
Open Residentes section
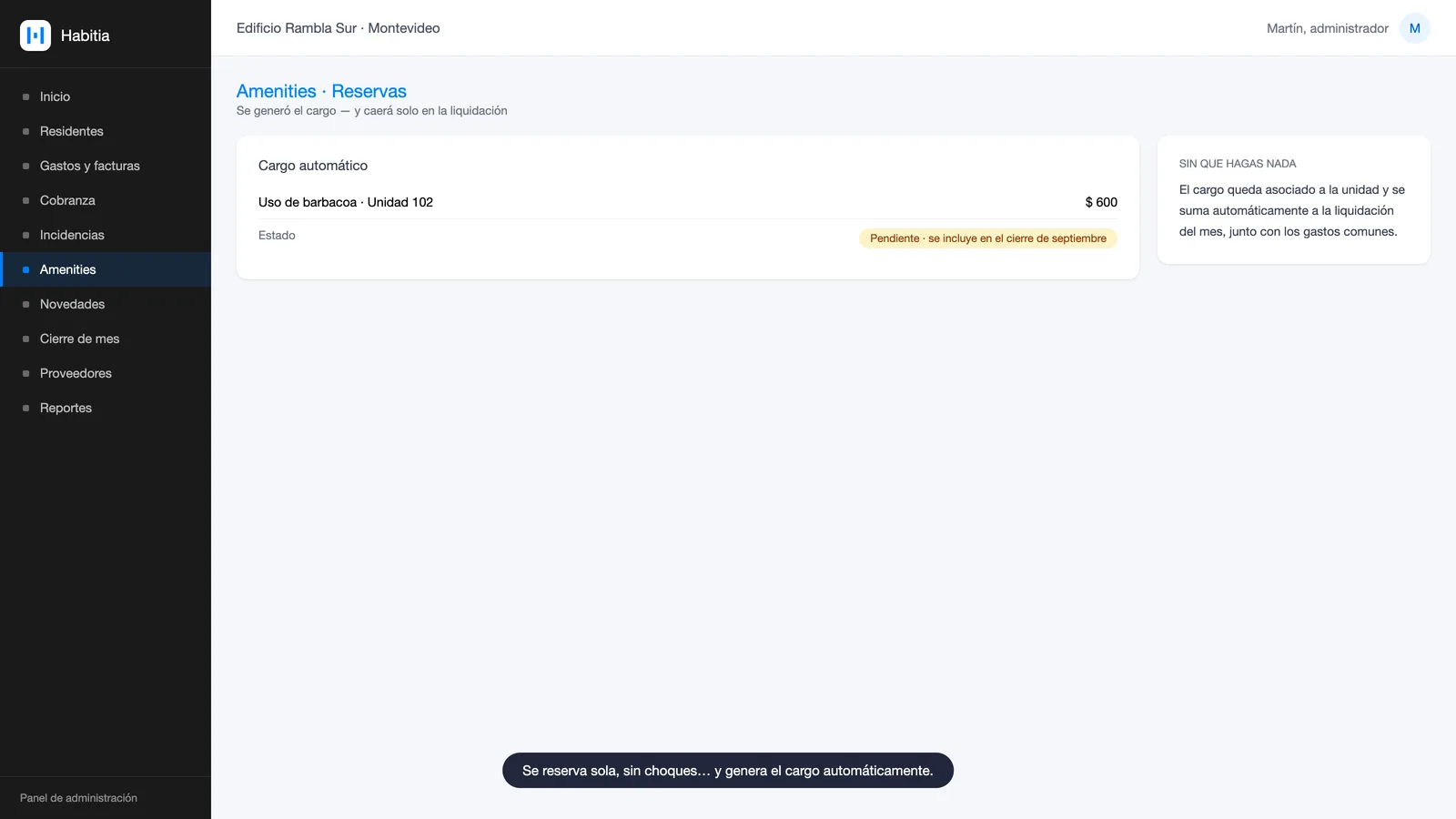point(106,131)
